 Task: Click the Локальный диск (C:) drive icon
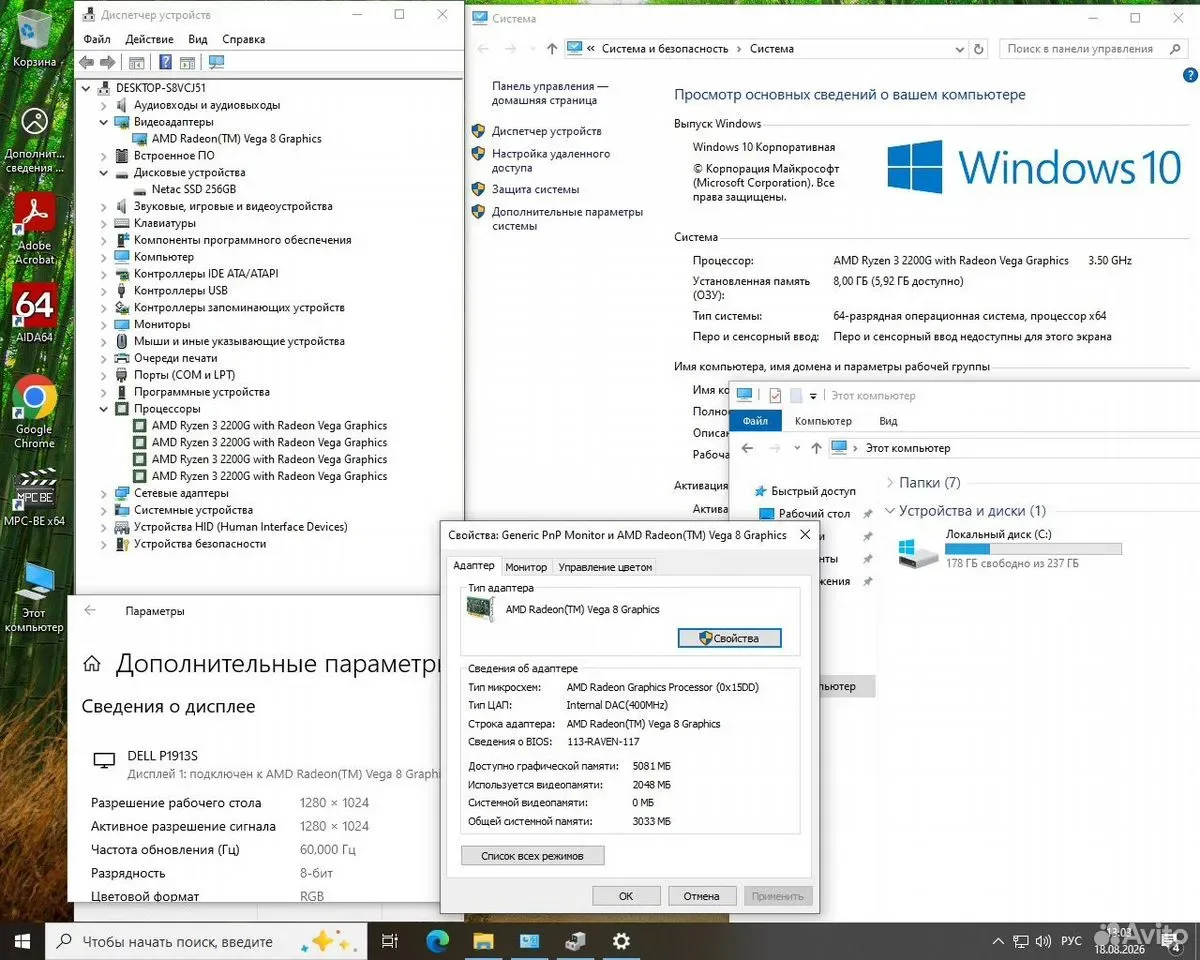click(917, 552)
